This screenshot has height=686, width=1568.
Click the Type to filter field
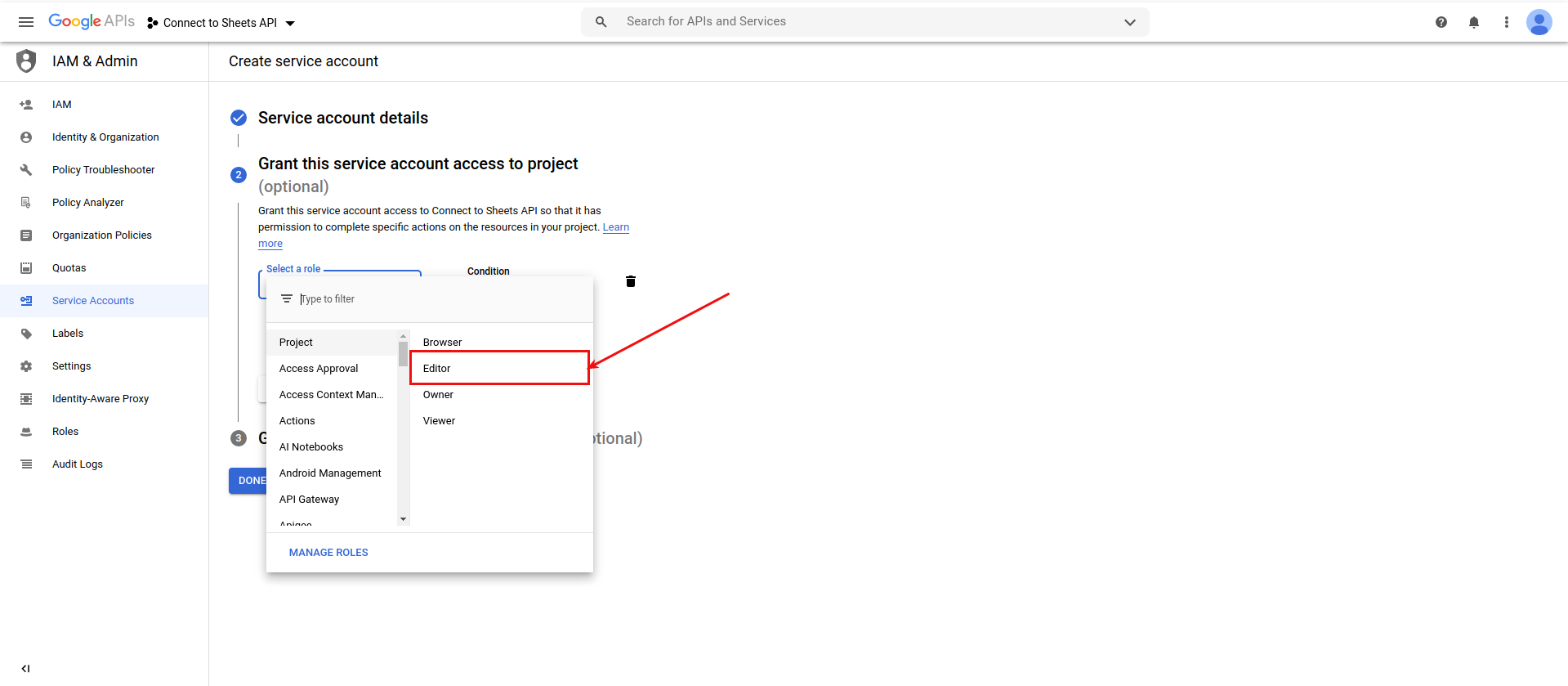tap(441, 299)
